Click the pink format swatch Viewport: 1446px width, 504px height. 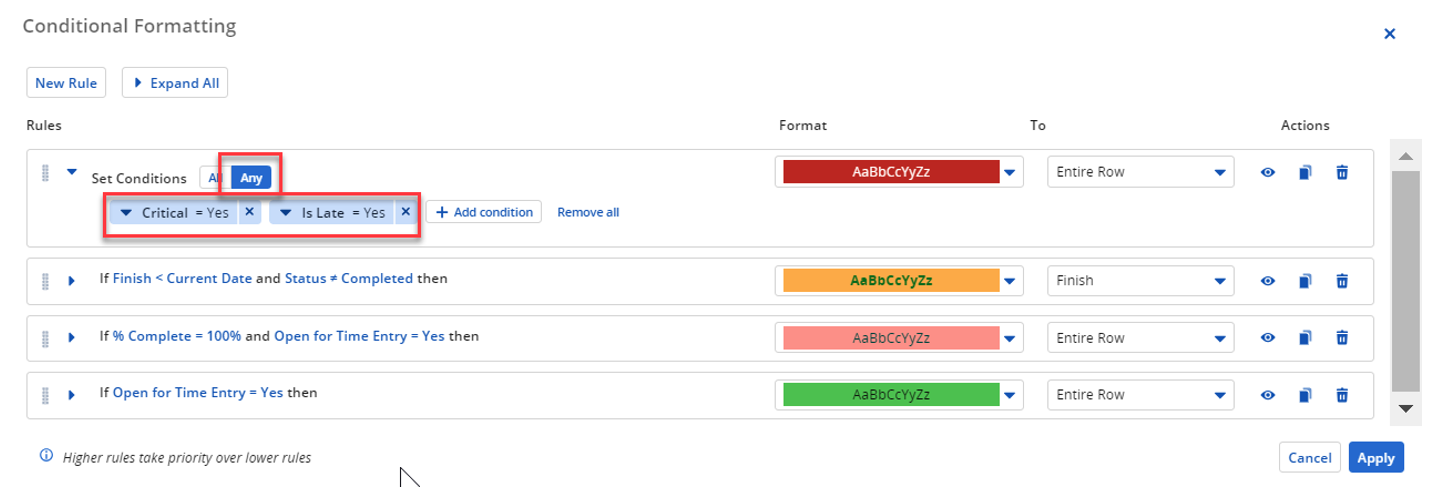point(891,338)
